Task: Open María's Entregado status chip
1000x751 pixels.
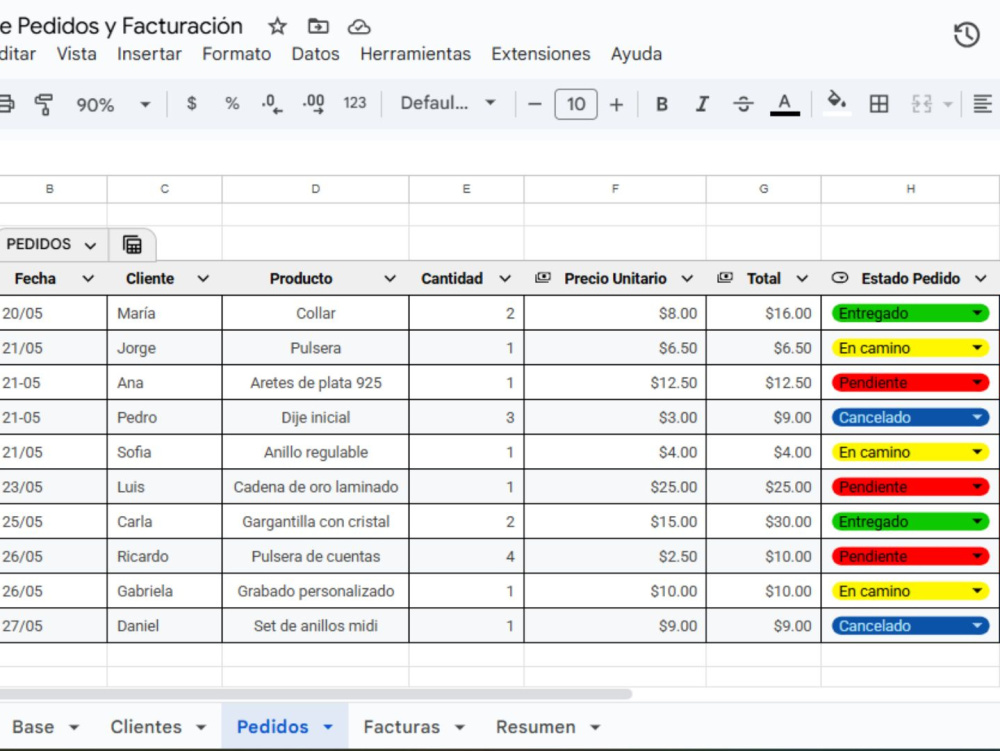Action: [910, 313]
